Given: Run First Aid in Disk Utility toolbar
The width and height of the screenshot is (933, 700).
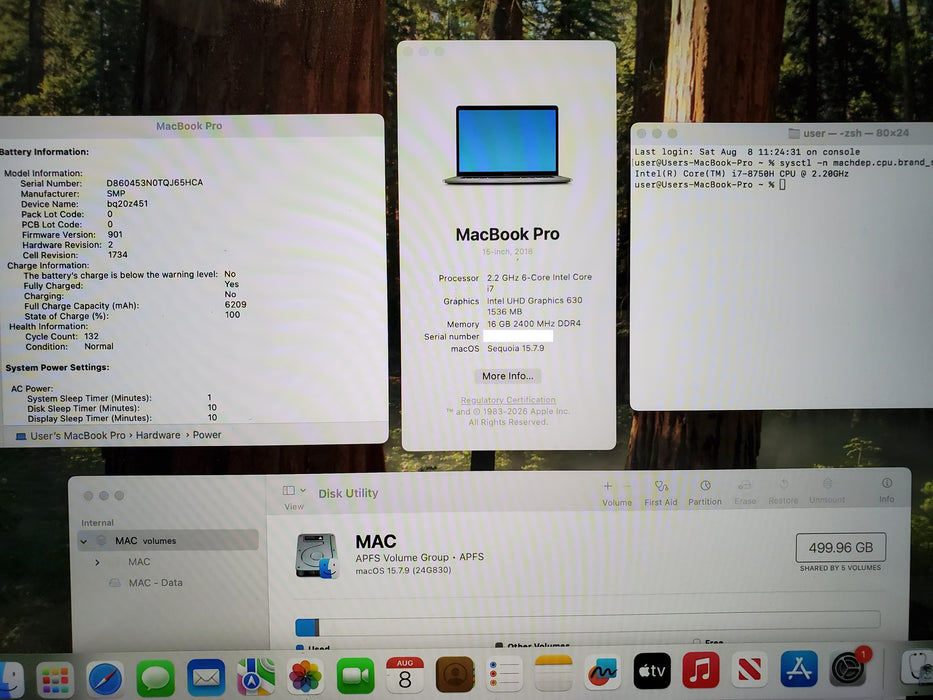Looking at the screenshot, I should click(660, 494).
